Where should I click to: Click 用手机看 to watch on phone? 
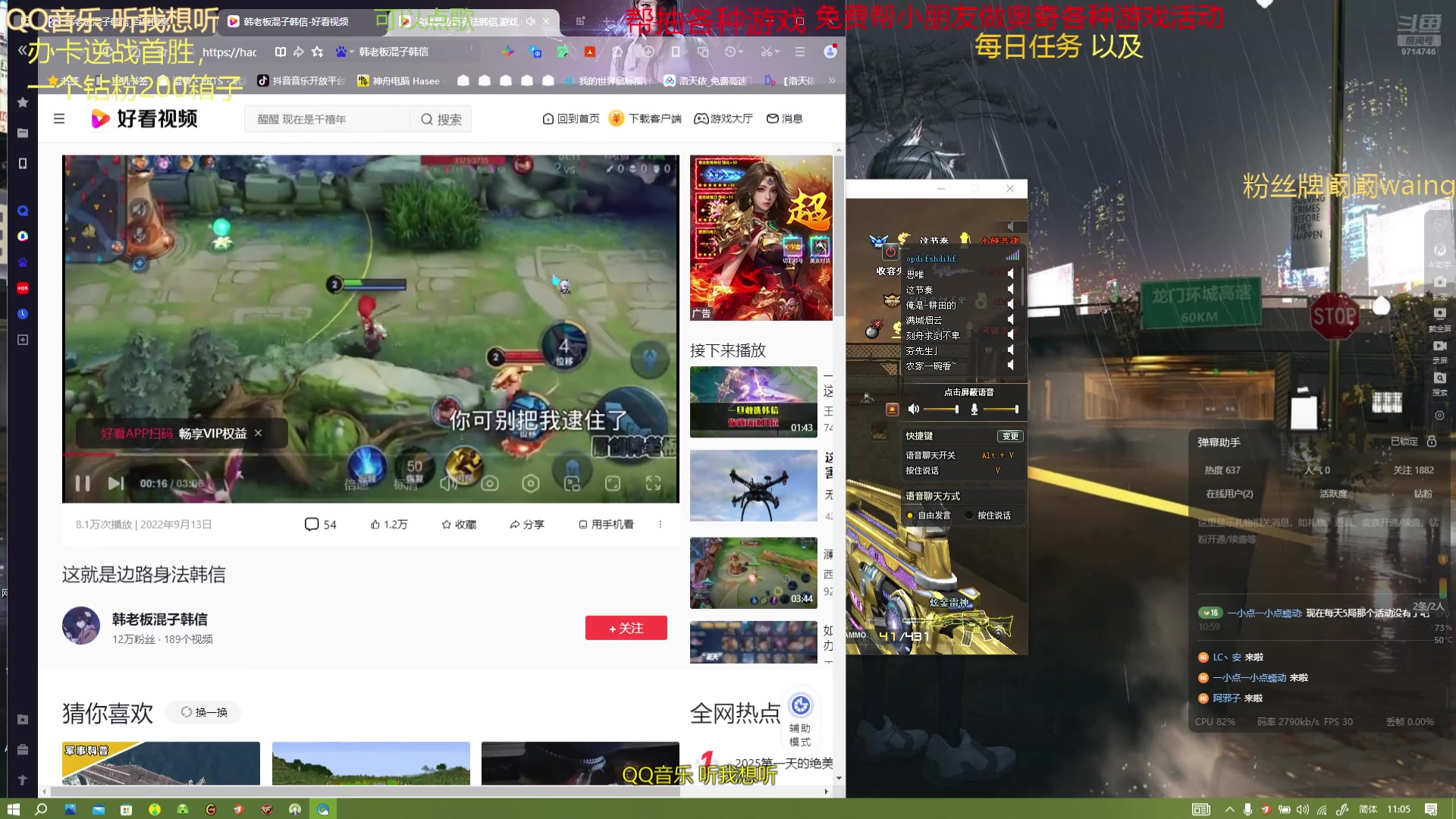pos(606,524)
